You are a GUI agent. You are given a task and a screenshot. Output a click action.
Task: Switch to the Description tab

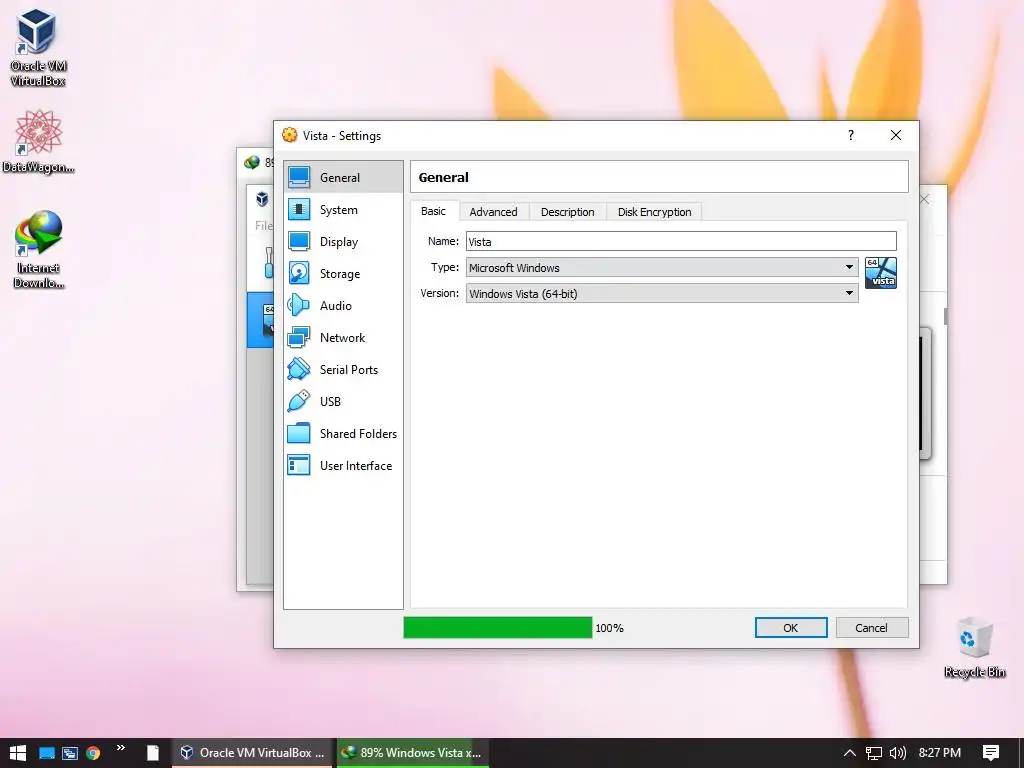(568, 212)
